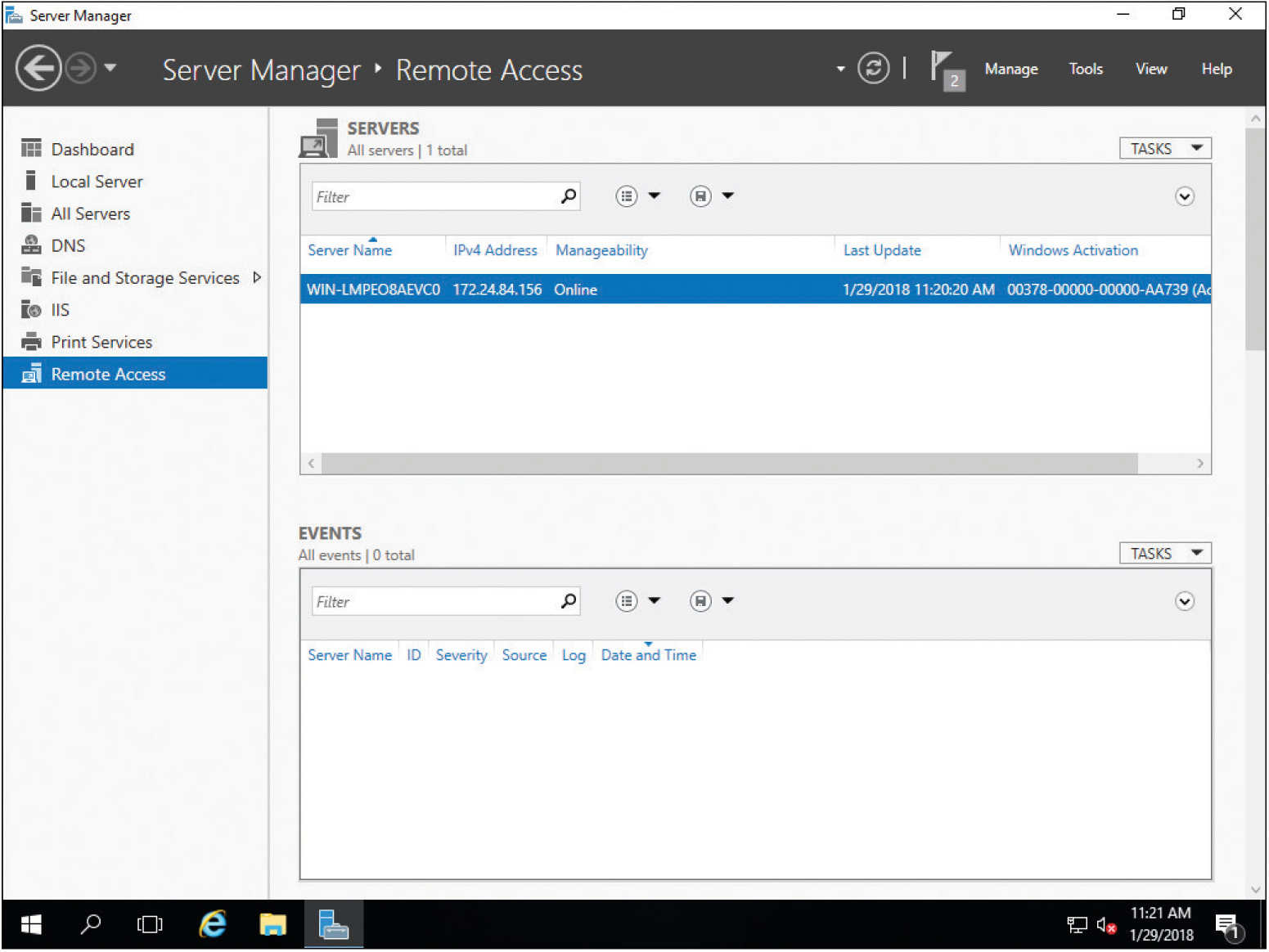Sort by IPv4 Address column
Viewport: 1269px width, 952px height.
click(x=495, y=250)
